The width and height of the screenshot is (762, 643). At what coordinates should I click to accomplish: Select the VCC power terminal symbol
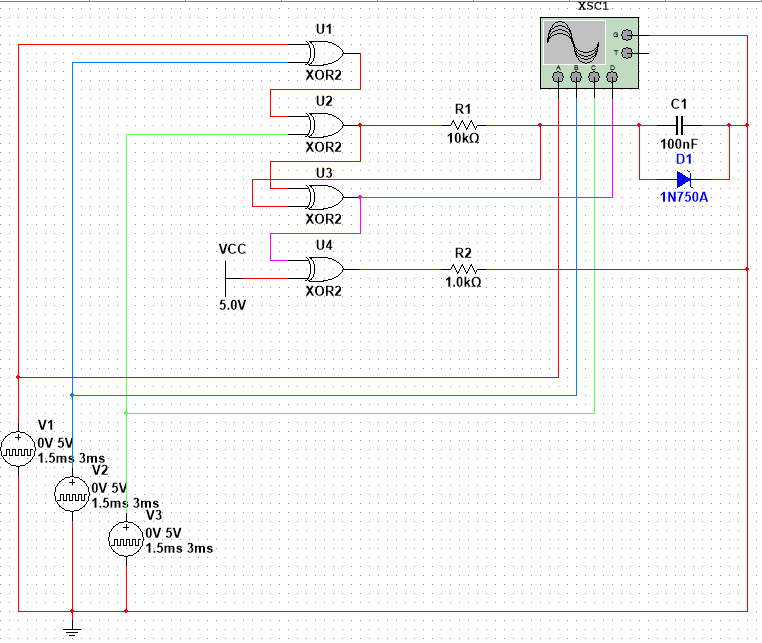tap(228, 268)
